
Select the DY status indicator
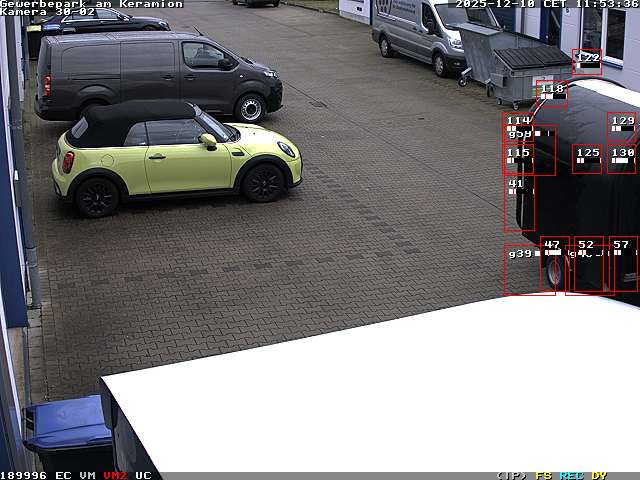pyautogui.click(x=598, y=475)
